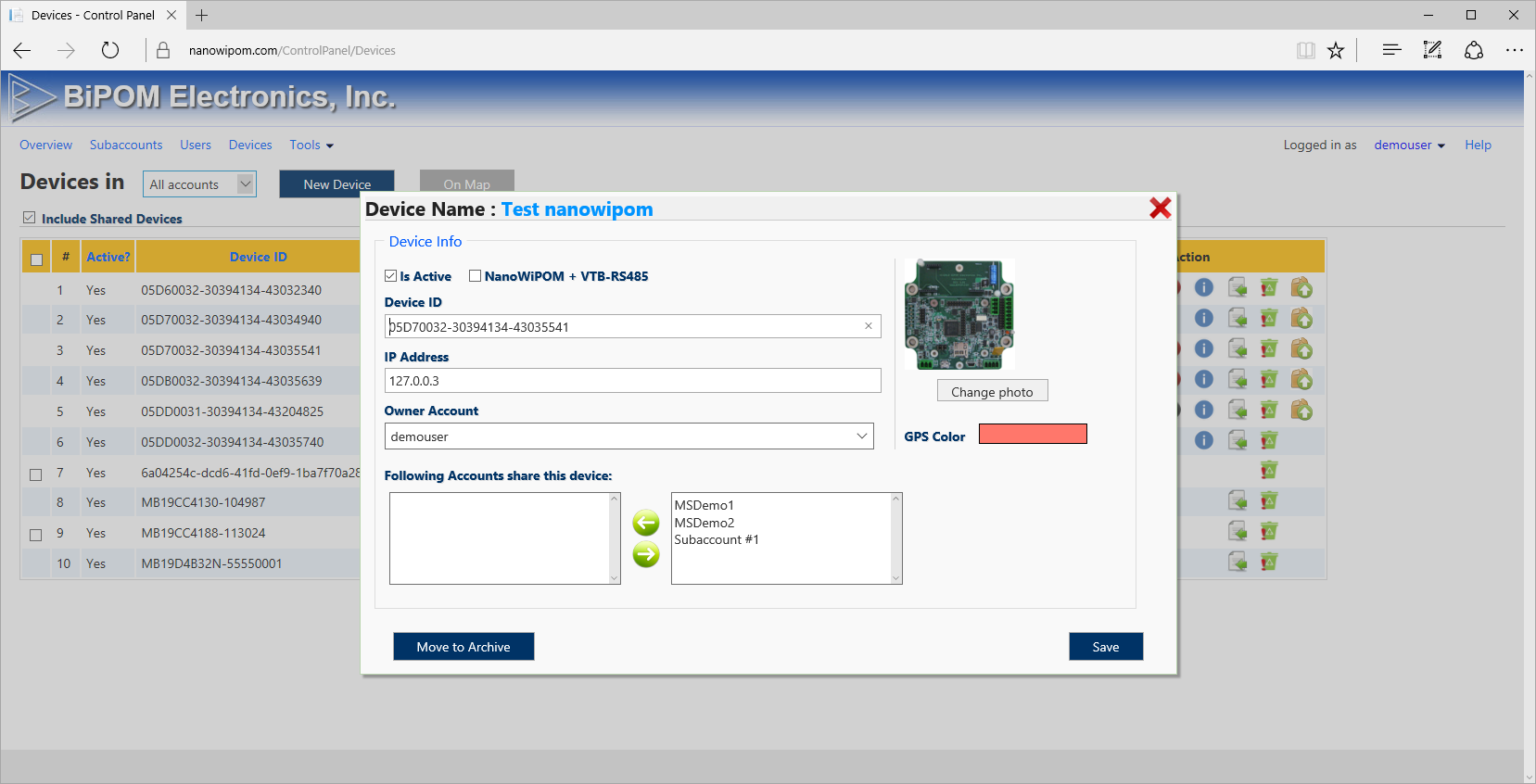
Task: Click archive box icon in row 5
Action: click(1301, 410)
